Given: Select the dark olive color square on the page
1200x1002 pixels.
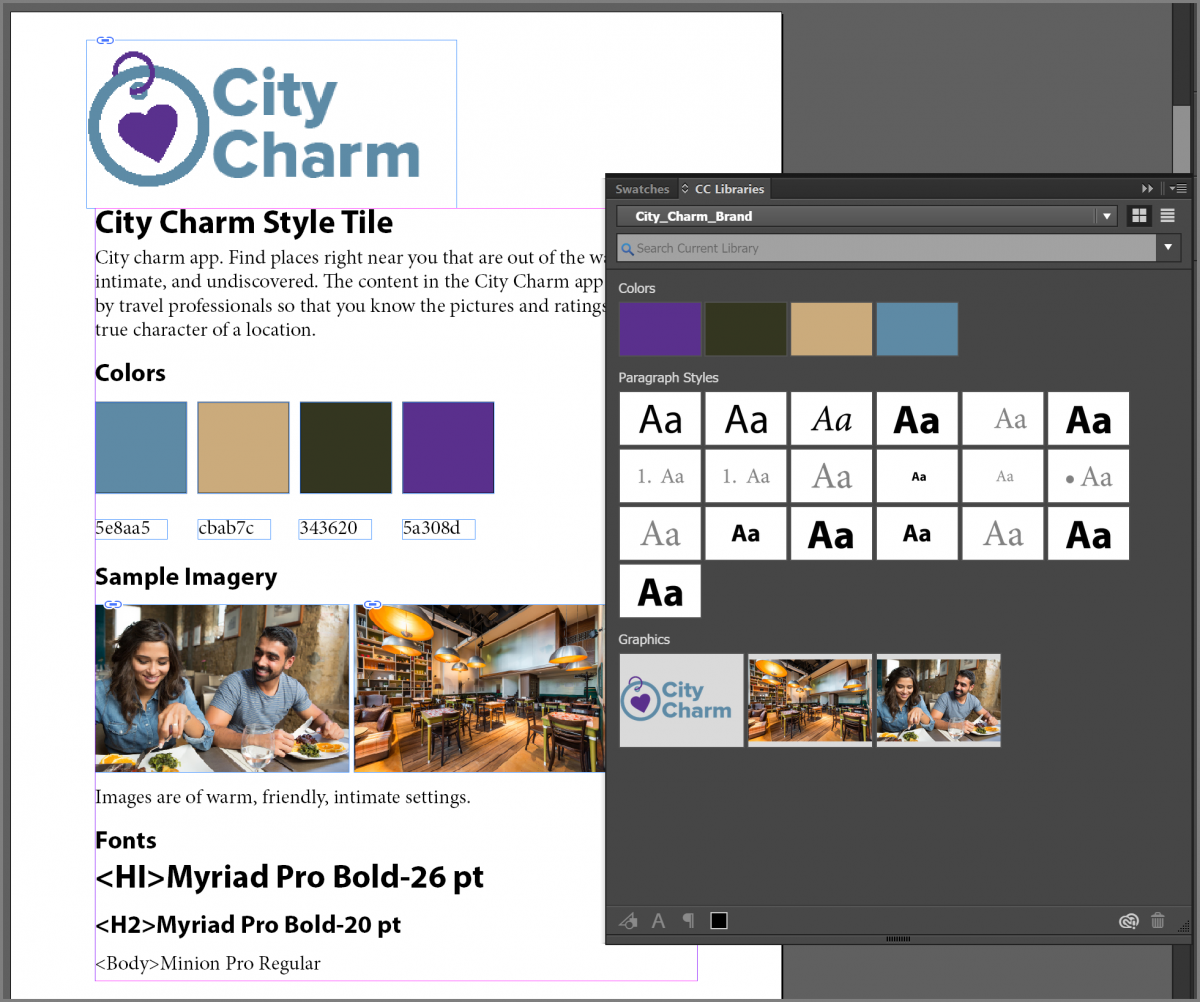Looking at the screenshot, I should coord(346,447).
